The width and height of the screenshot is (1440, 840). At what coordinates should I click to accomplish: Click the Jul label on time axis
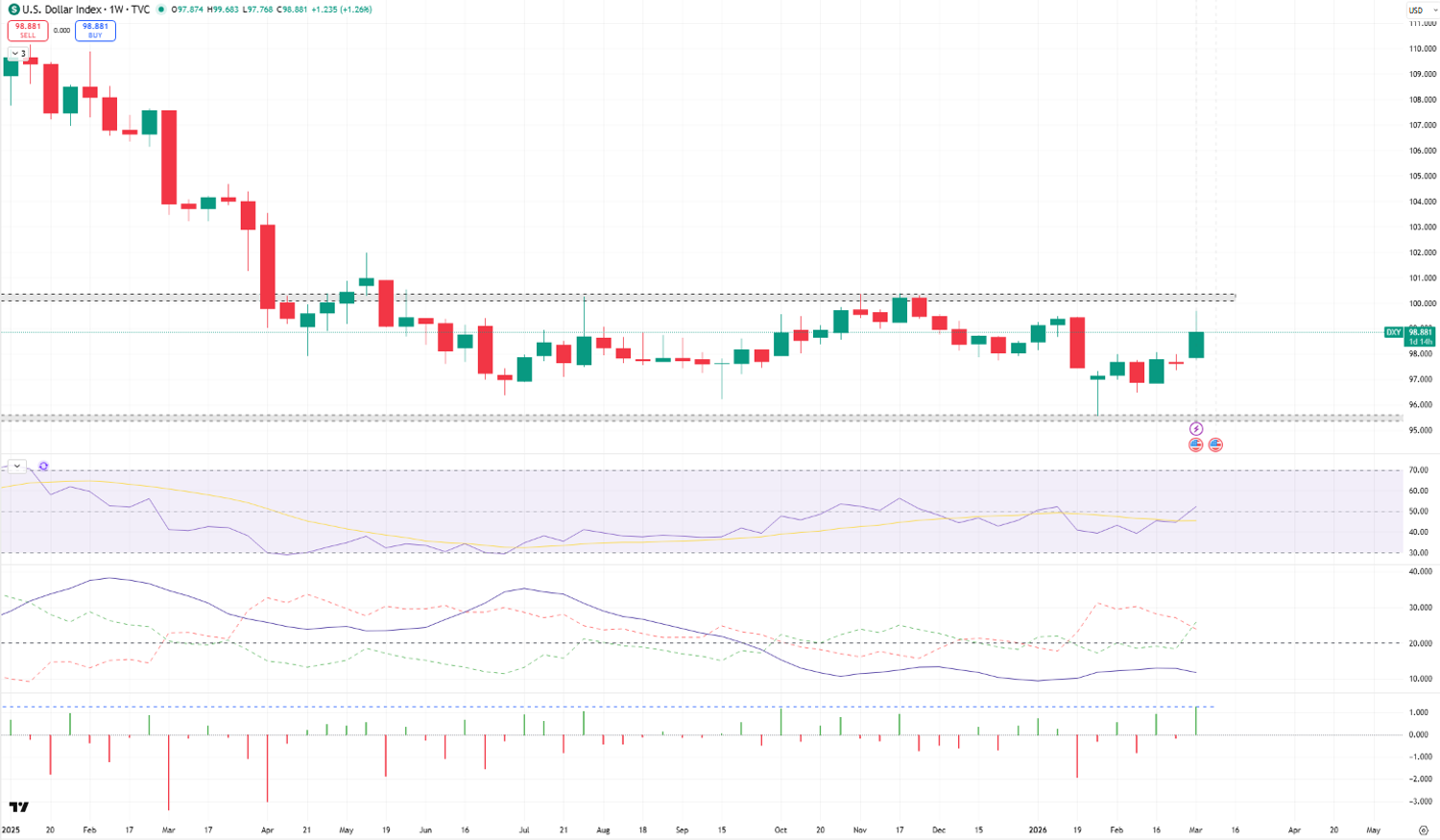point(523,829)
